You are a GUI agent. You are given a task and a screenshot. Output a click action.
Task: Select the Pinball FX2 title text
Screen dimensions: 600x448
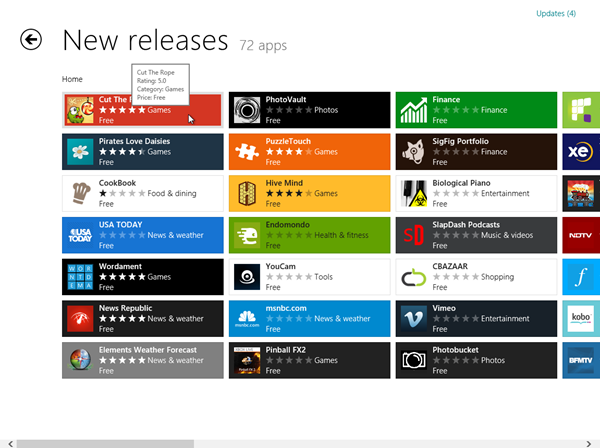coord(285,350)
